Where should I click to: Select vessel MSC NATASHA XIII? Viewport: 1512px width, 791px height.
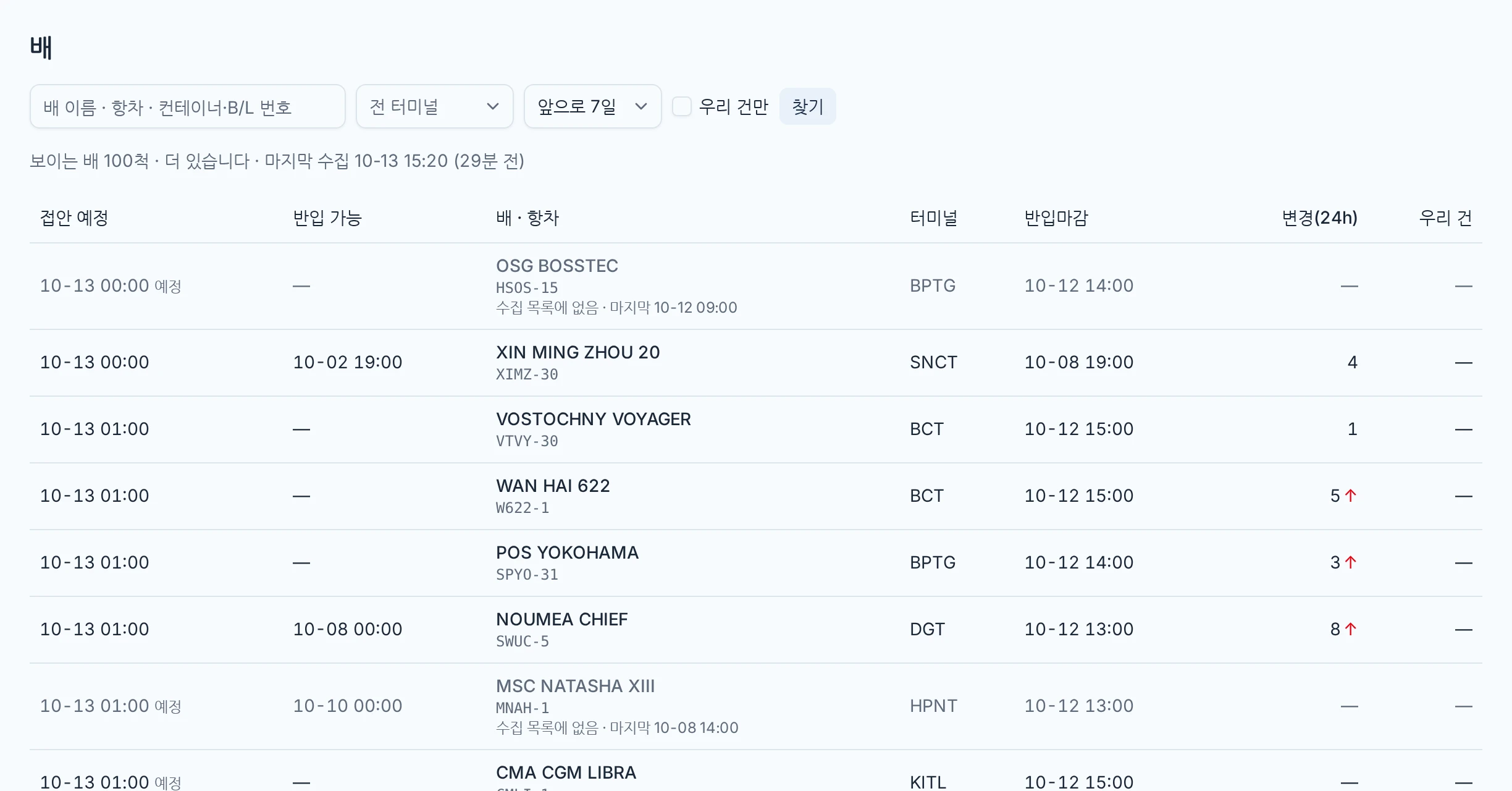[x=576, y=686]
